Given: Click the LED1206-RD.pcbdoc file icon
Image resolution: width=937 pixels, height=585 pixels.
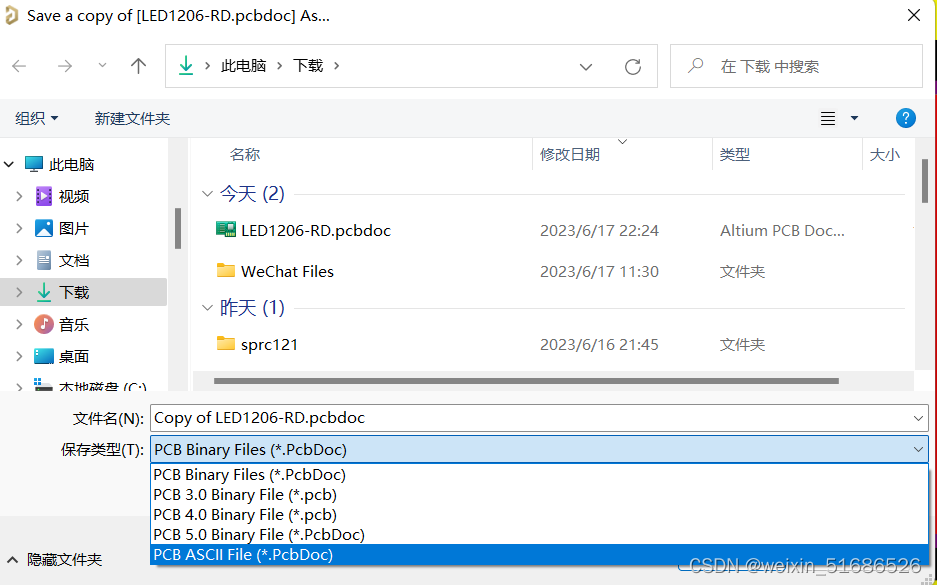Looking at the screenshot, I should (226, 230).
